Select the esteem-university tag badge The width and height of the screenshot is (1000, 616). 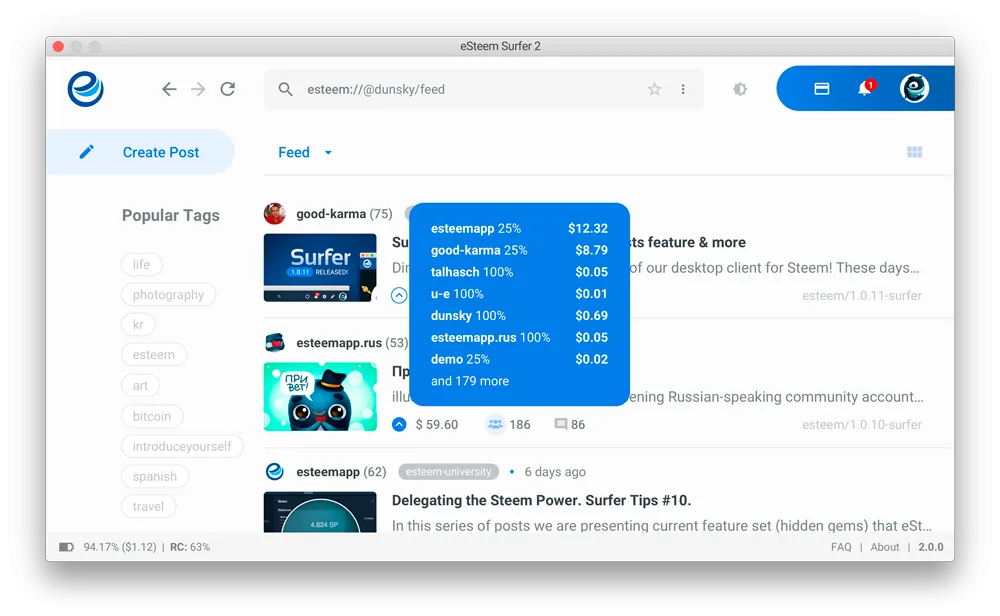click(x=448, y=472)
